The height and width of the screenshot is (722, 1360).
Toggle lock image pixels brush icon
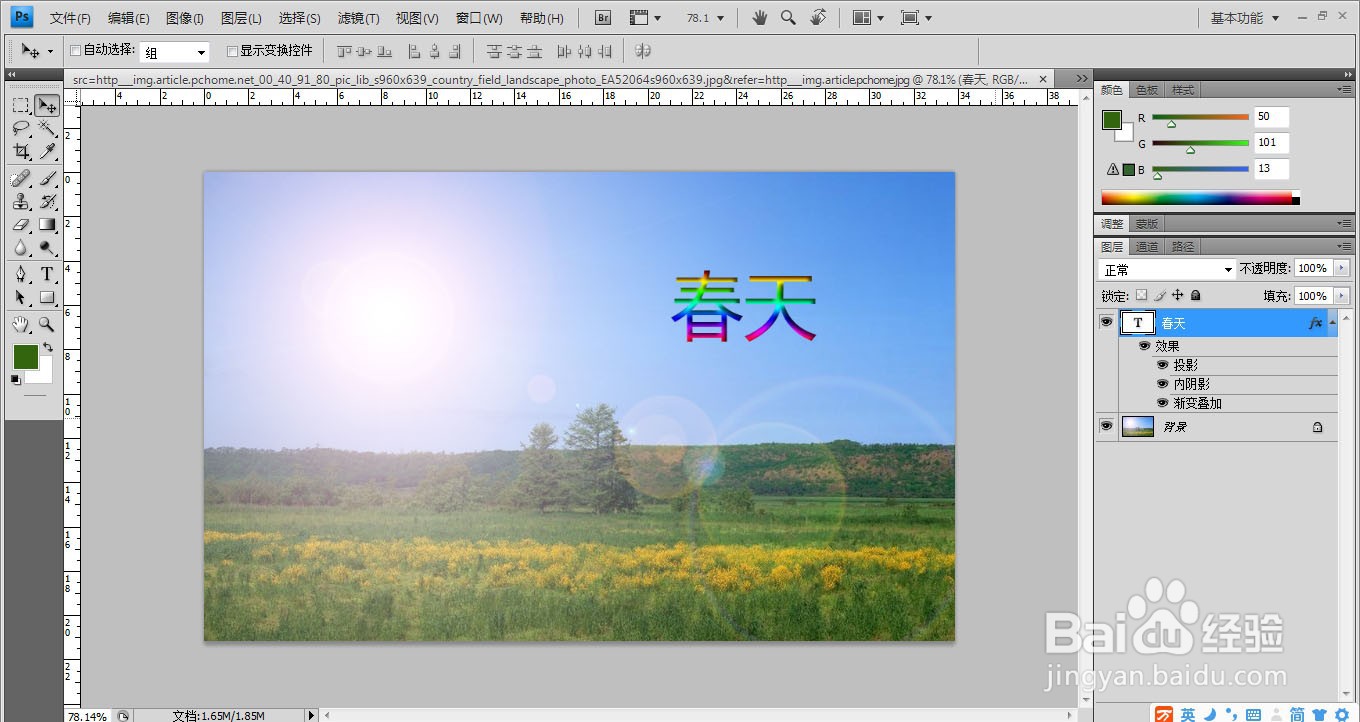1160,296
